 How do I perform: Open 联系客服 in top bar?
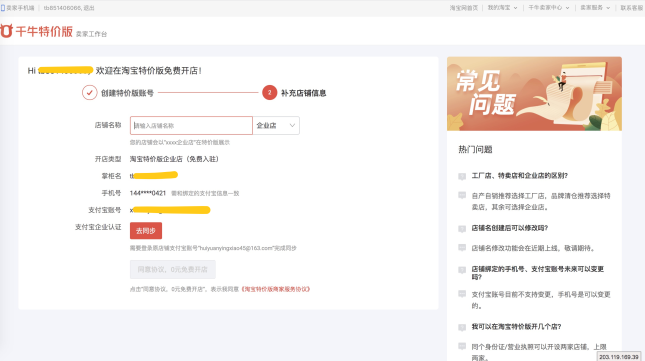tap(632, 8)
